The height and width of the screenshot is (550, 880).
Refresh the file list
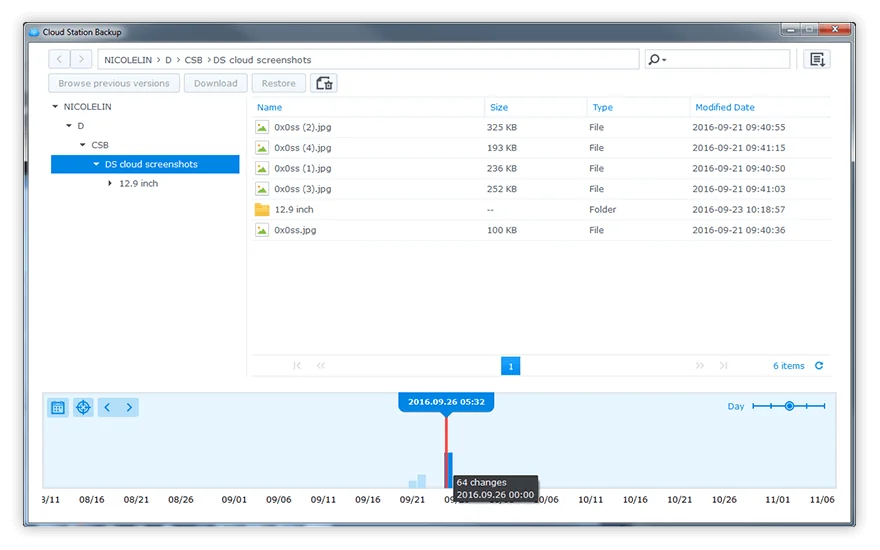[819, 366]
